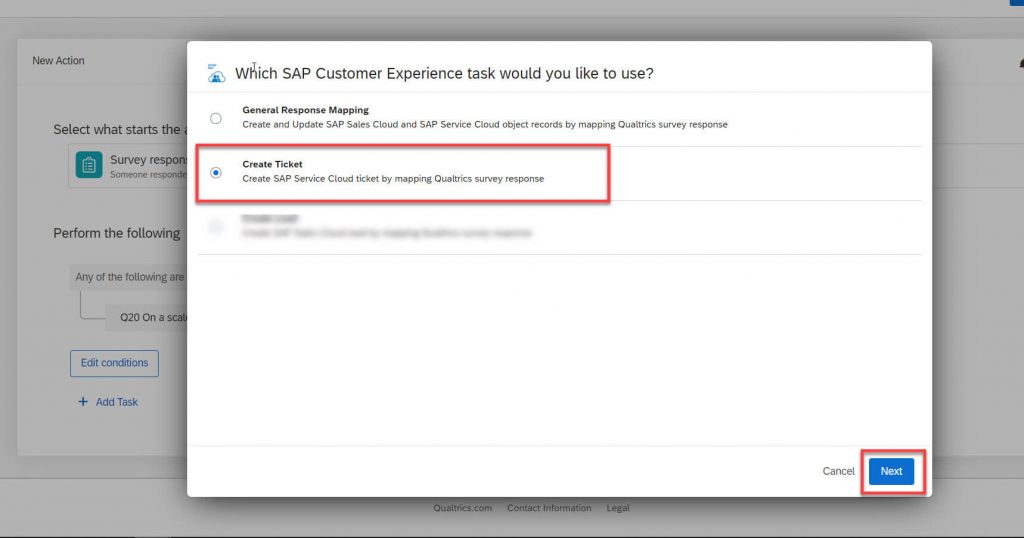Click the dialog title about SAP task
The height and width of the screenshot is (538, 1024).
(444, 73)
